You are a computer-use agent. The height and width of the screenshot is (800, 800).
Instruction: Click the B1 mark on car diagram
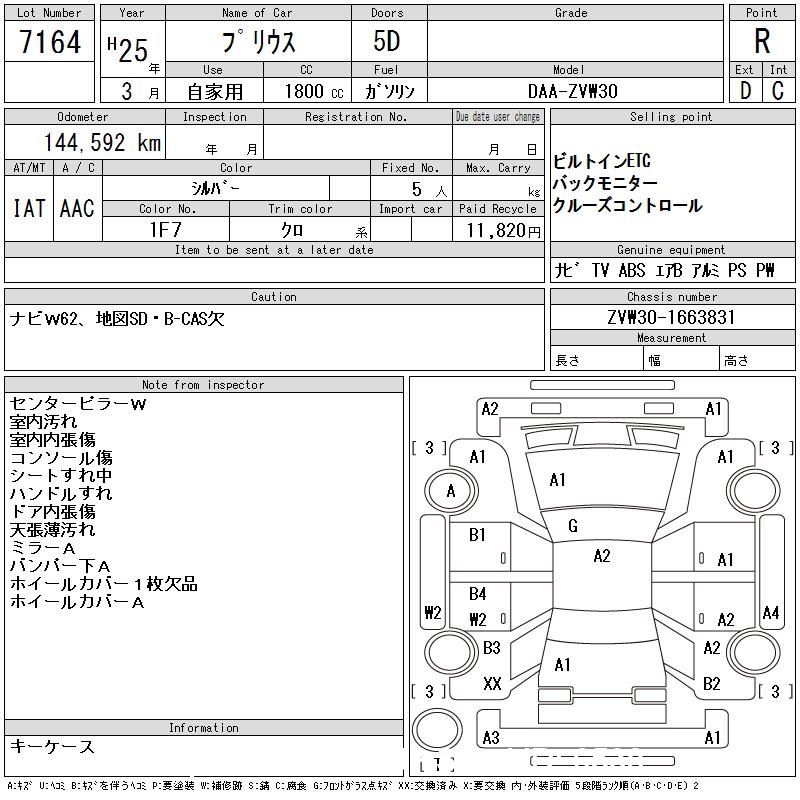(x=477, y=535)
